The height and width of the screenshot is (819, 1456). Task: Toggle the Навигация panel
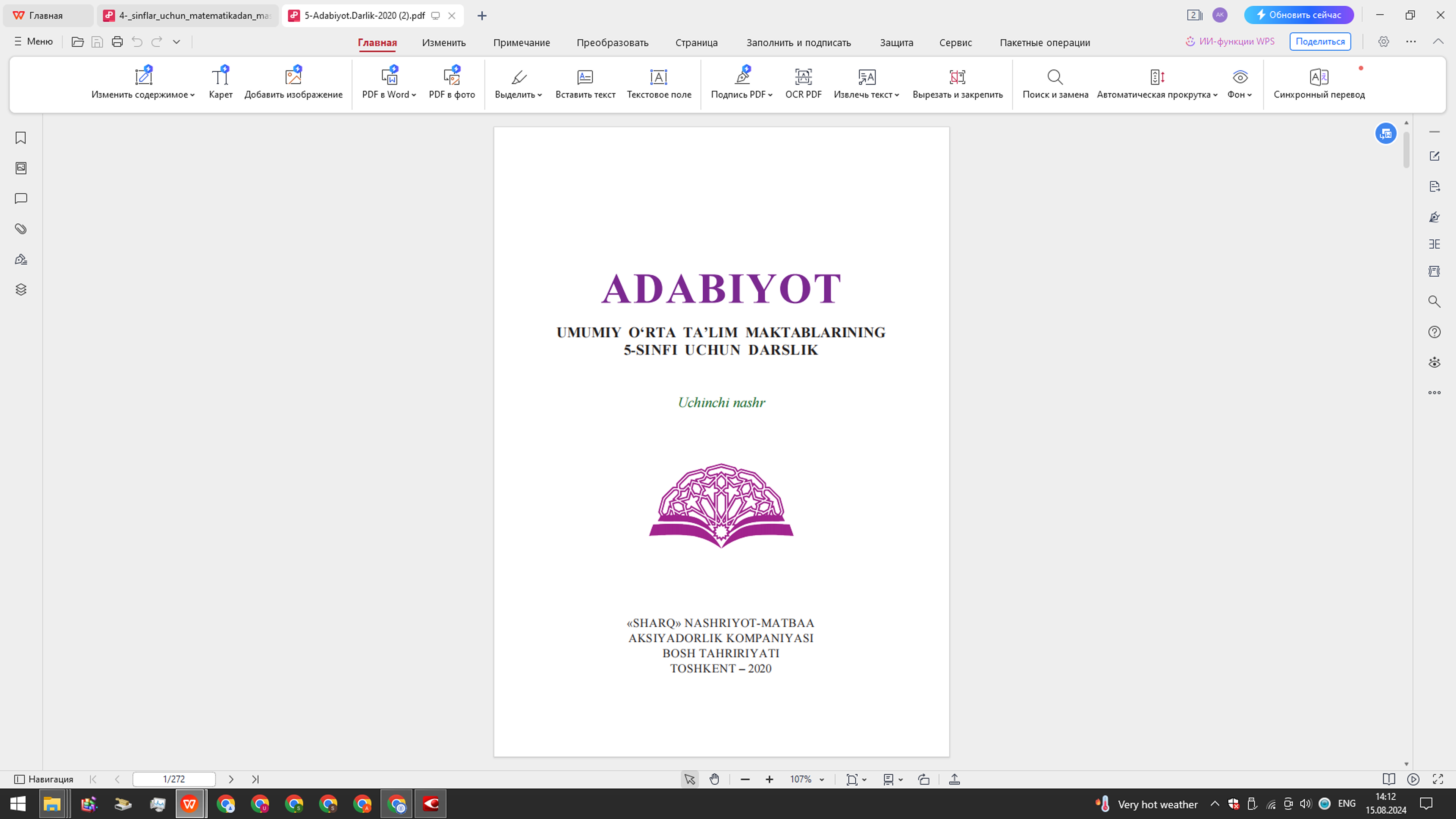[x=45, y=779]
